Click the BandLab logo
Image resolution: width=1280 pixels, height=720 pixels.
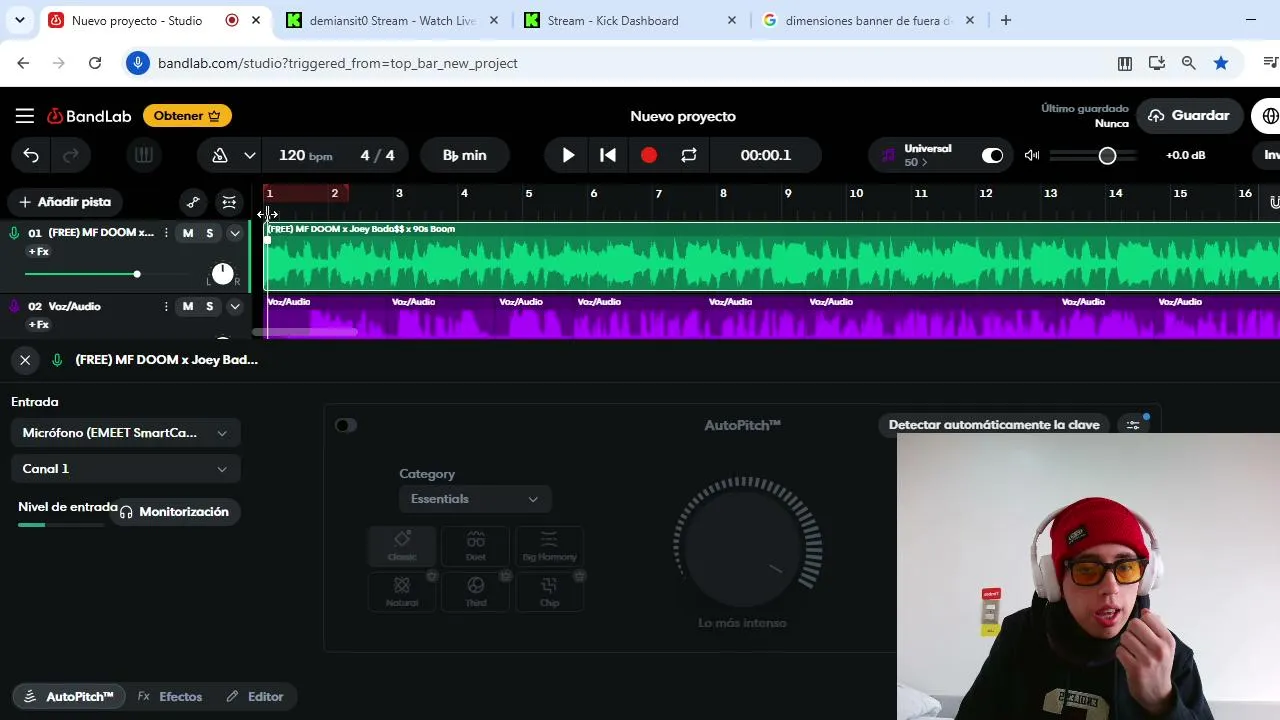point(89,116)
